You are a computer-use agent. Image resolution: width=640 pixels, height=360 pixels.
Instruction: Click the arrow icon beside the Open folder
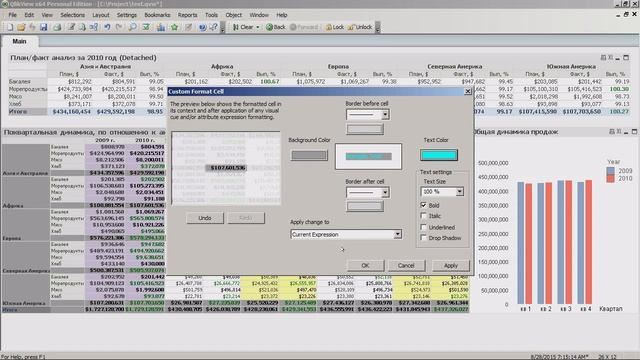(32, 27)
